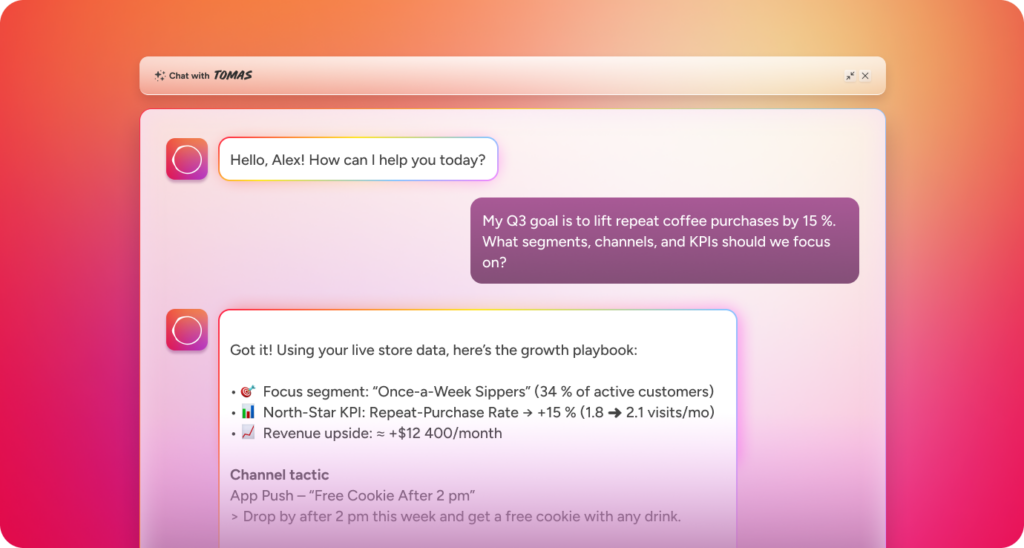Screen dimensions: 1024x548
Task: Click the Repeat-Purchase Rate KPI line
Action: pos(472,413)
